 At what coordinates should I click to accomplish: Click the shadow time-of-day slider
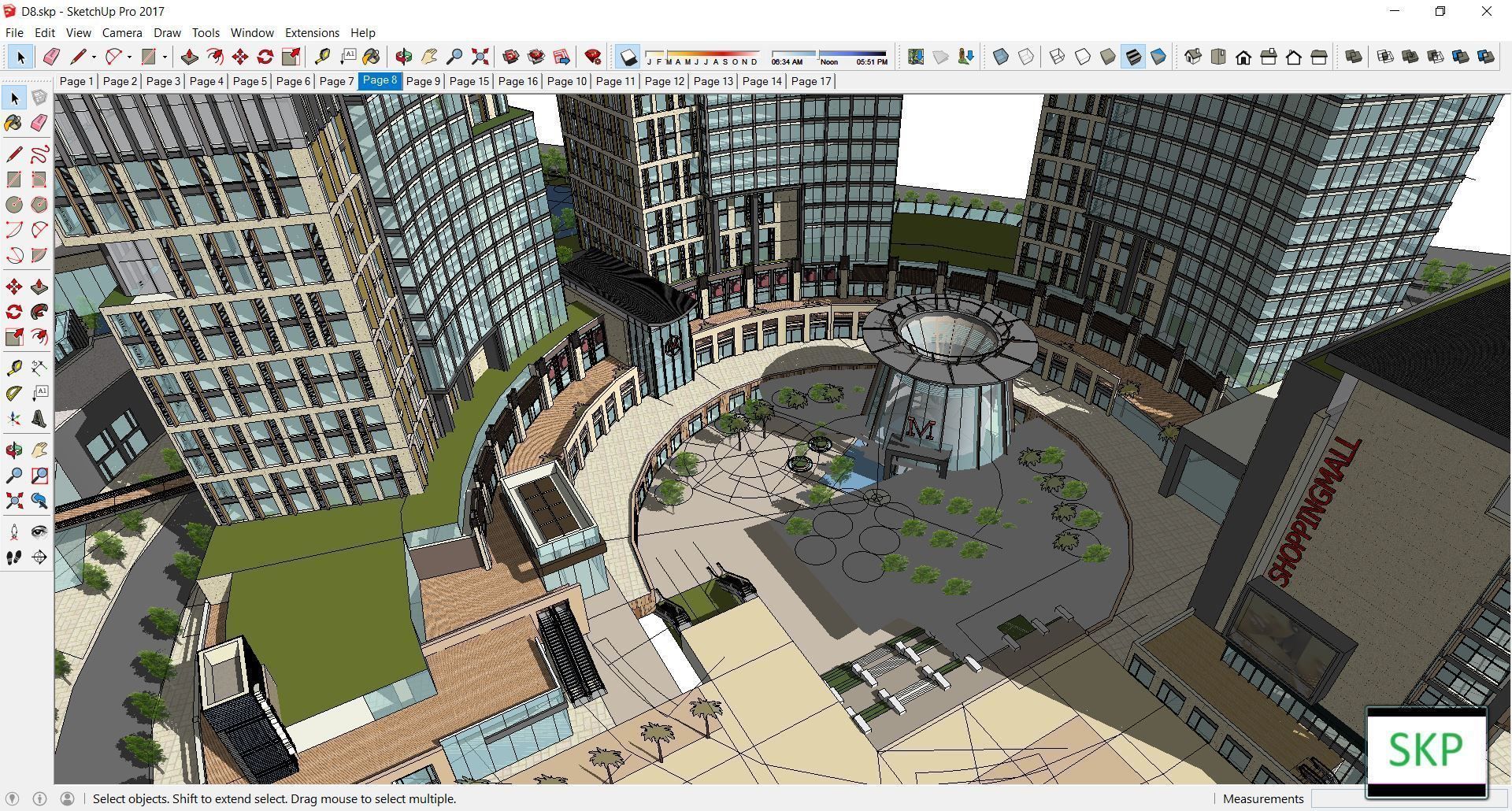(829, 57)
